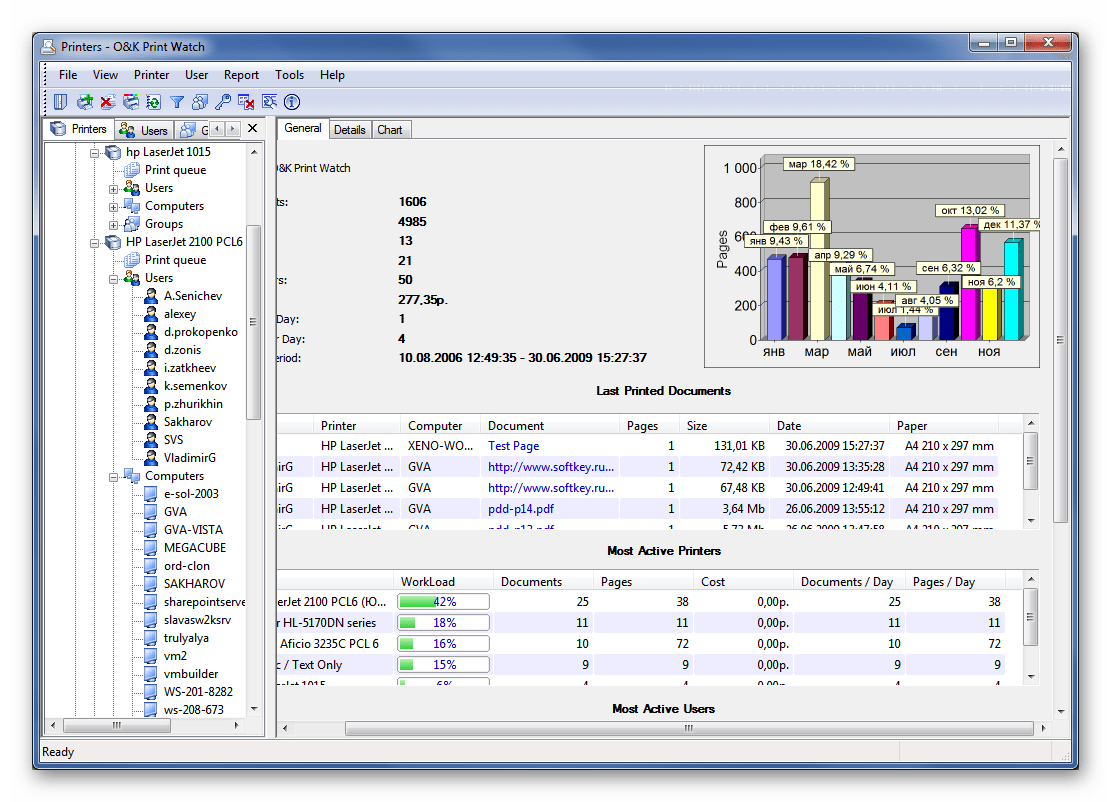Select computer MEGACUBE in tree
The height and width of the screenshot is (802, 1111).
pos(195,548)
